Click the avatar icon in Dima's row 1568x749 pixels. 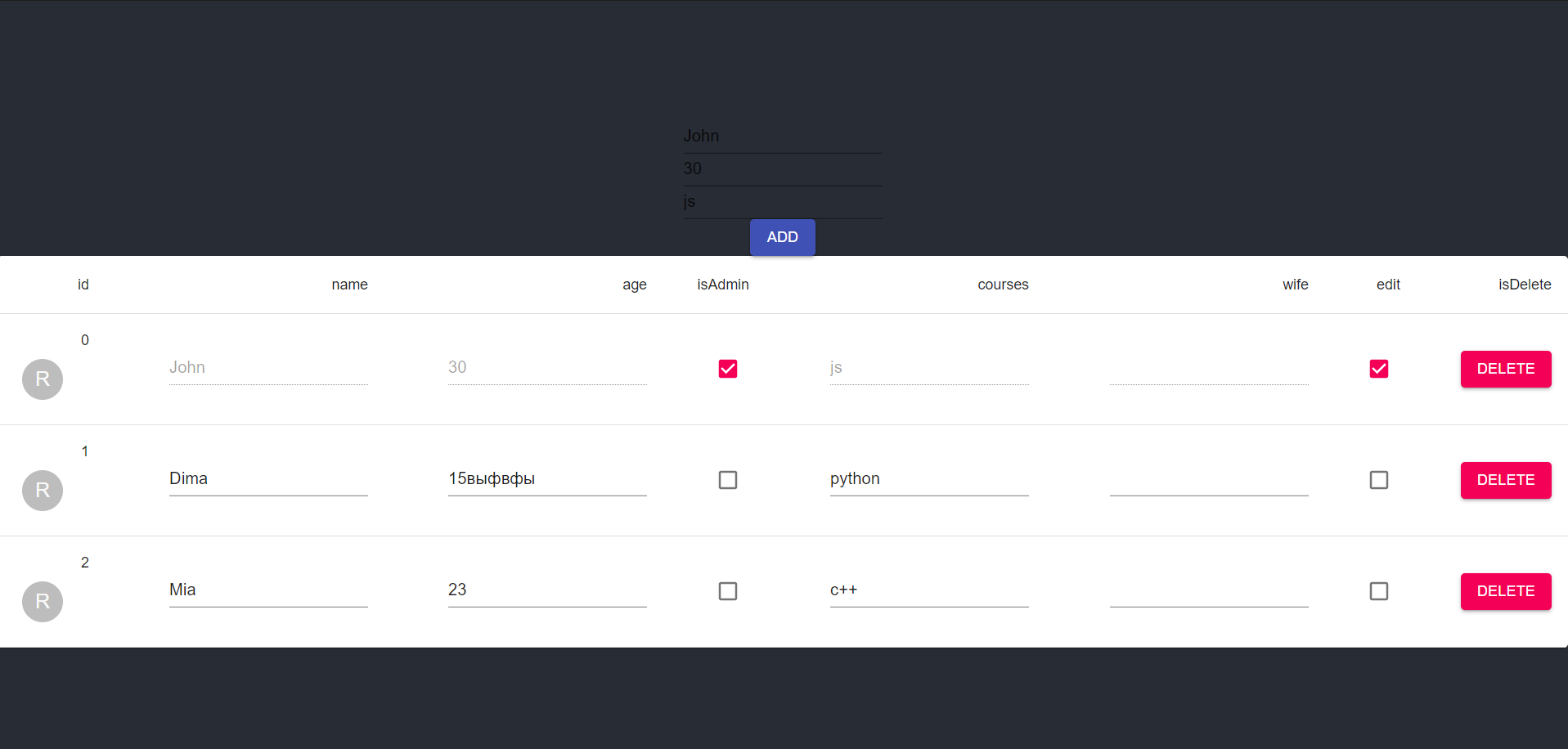tap(42, 491)
